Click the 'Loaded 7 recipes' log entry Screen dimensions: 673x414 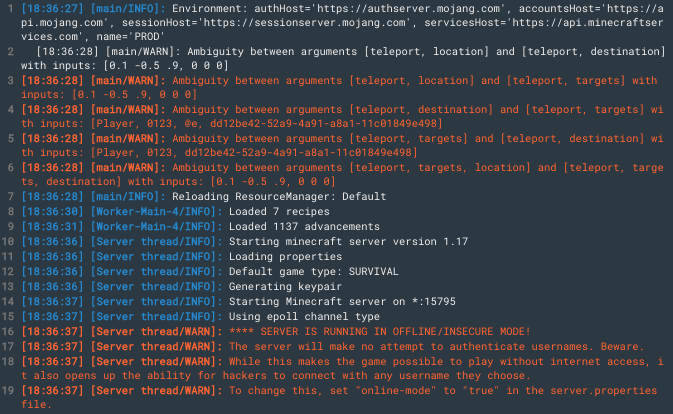[176, 212]
